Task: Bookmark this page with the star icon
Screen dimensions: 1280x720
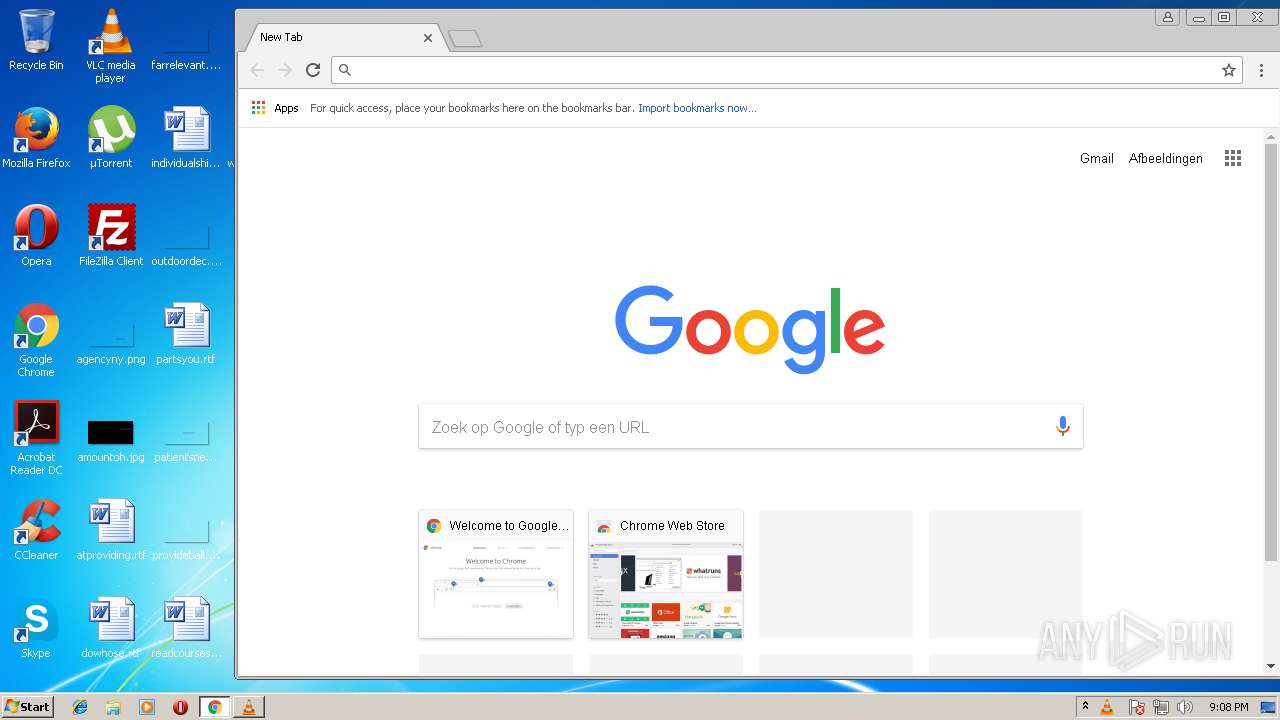Action: pos(1229,70)
